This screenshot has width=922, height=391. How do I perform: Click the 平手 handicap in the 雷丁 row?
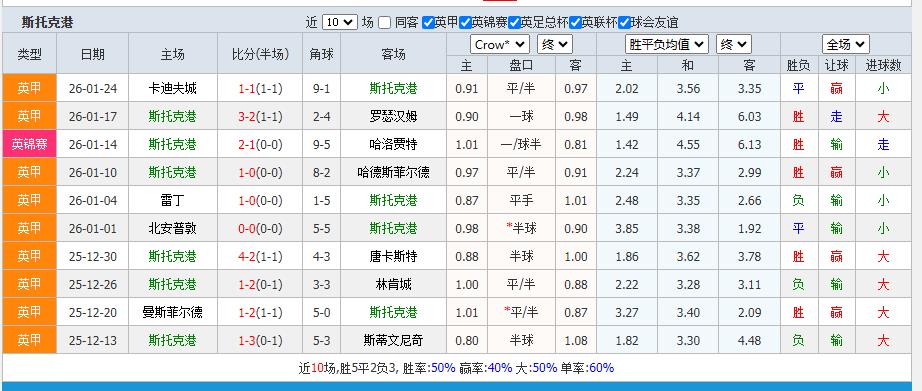click(x=521, y=200)
